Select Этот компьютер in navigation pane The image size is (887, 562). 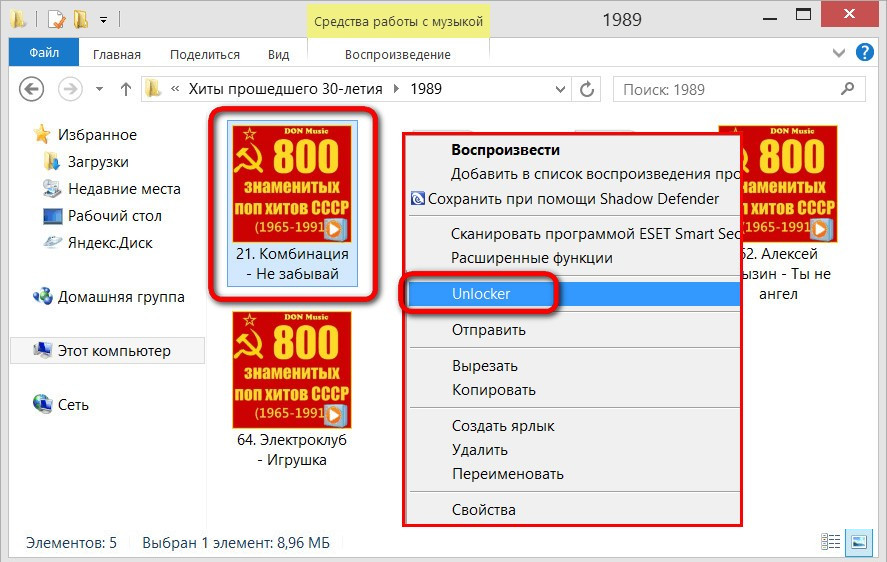107,351
